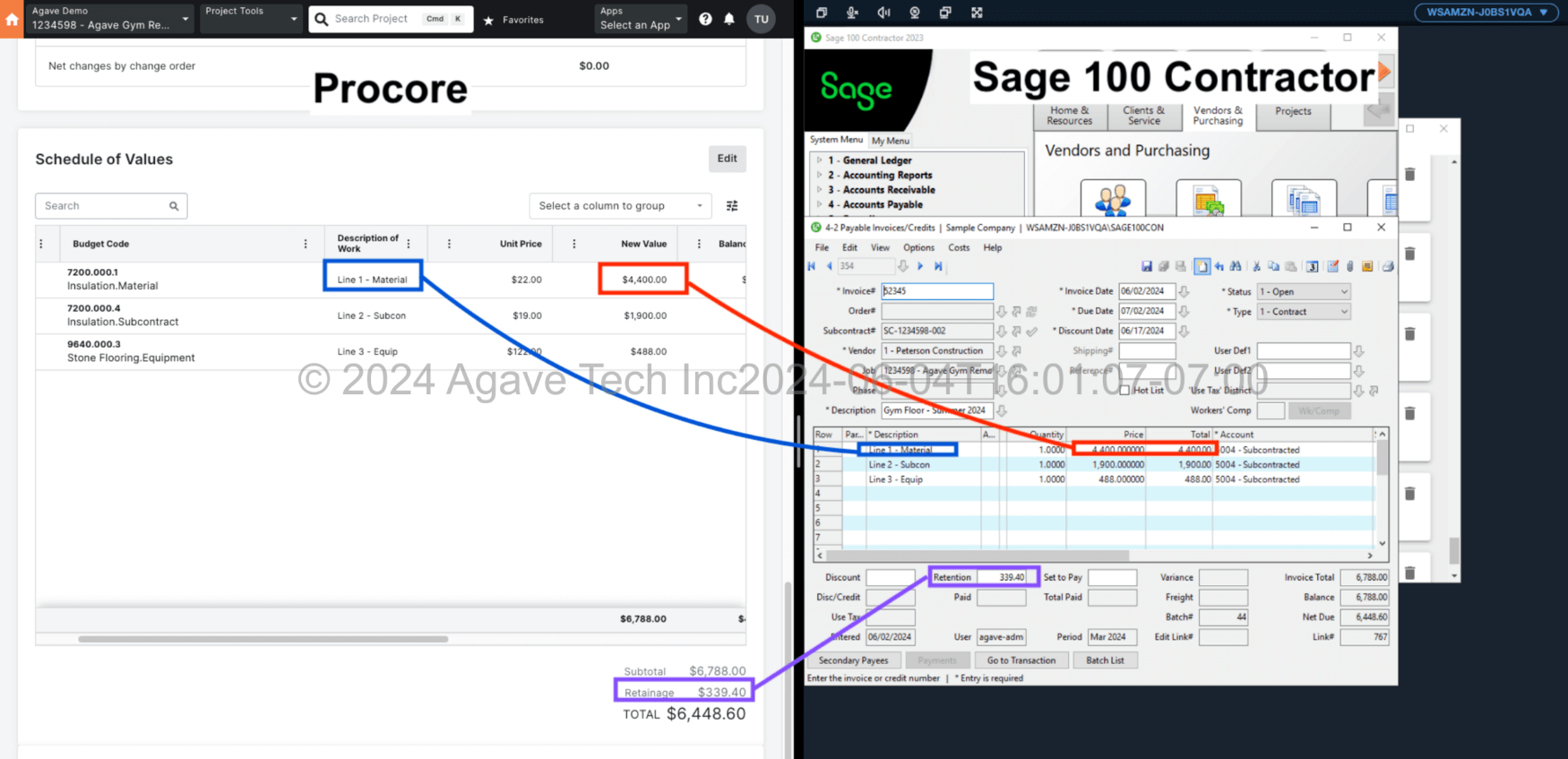Click the Home & Resources tab

click(1069, 116)
